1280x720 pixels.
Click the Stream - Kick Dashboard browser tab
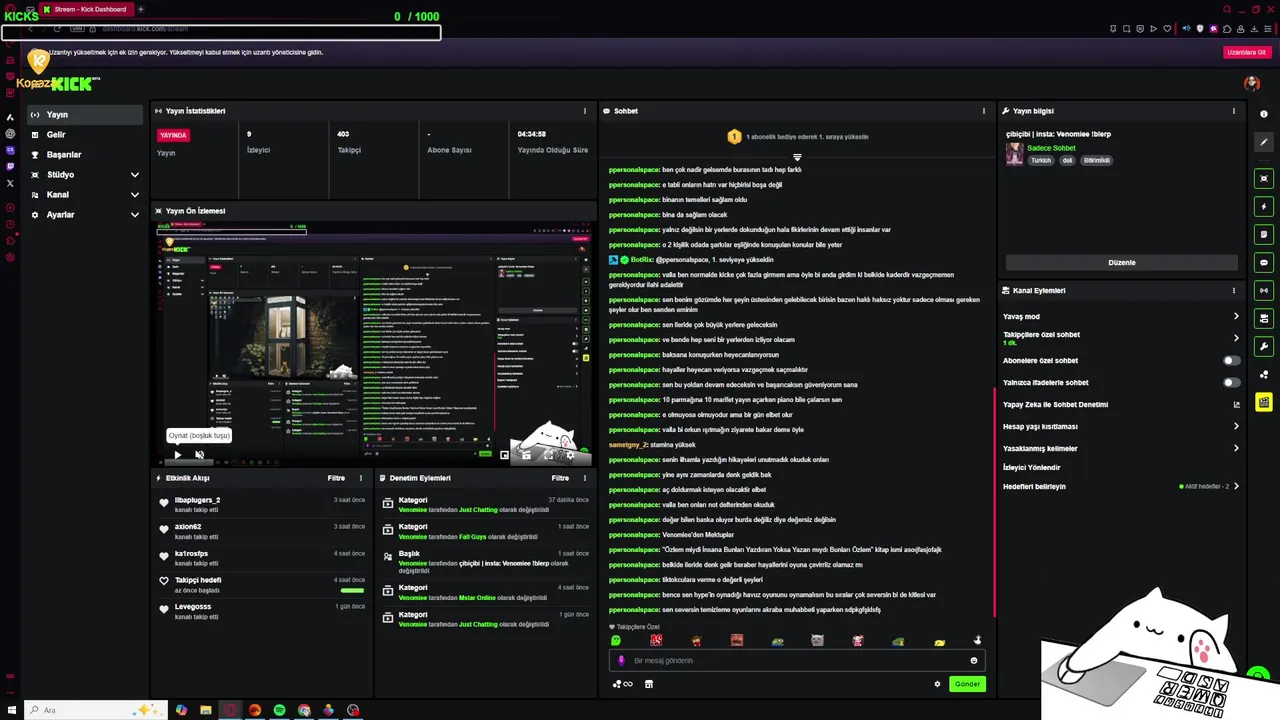[x=88, y=9]
